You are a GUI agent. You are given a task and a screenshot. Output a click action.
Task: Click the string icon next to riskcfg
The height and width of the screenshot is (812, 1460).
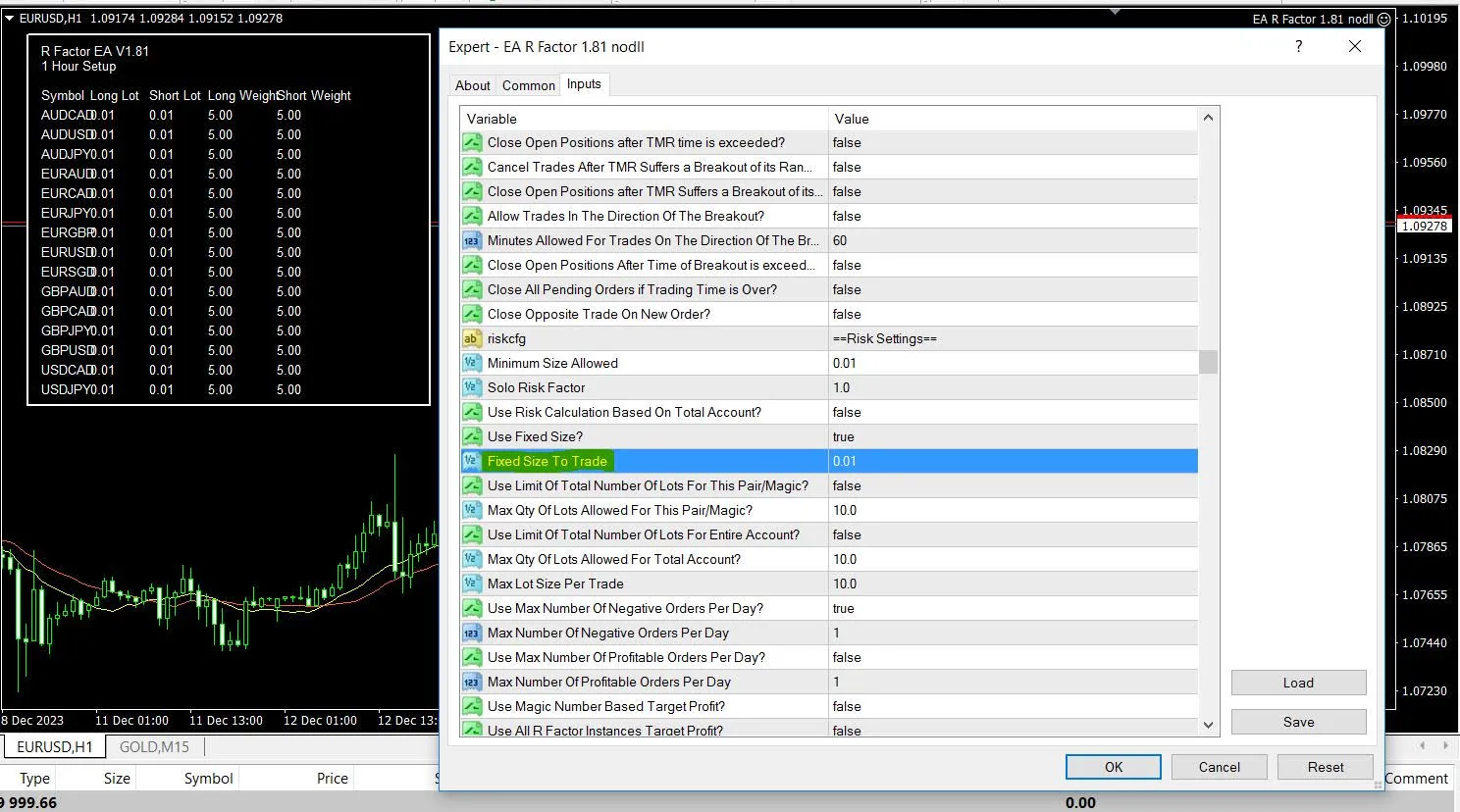(x=471, y=338)
